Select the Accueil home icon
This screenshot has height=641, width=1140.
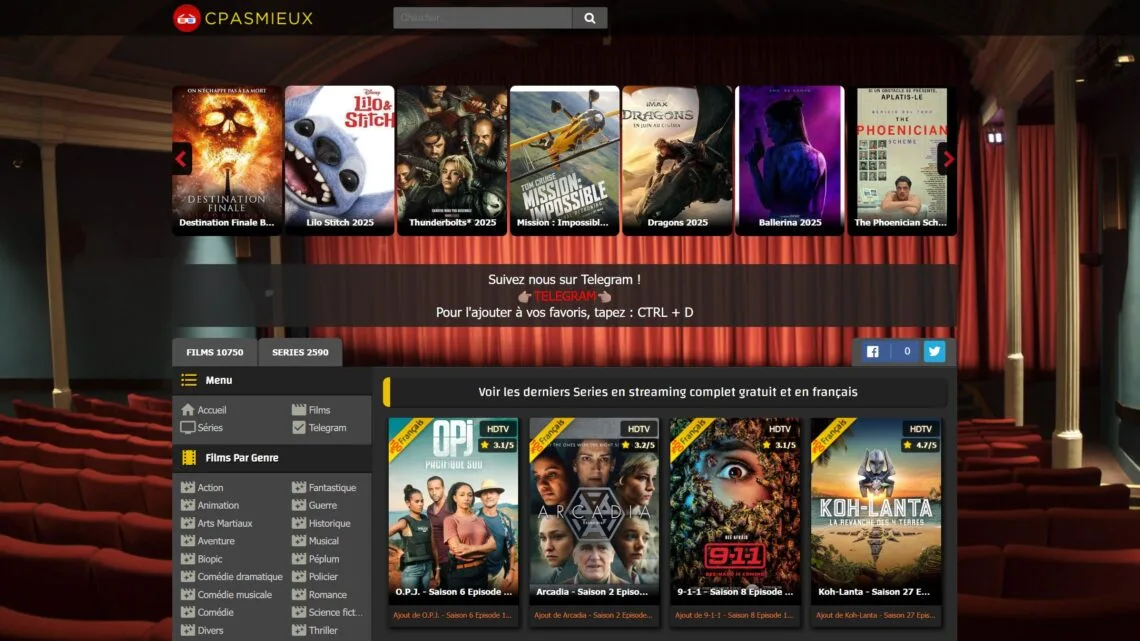(x=189, y=409)
